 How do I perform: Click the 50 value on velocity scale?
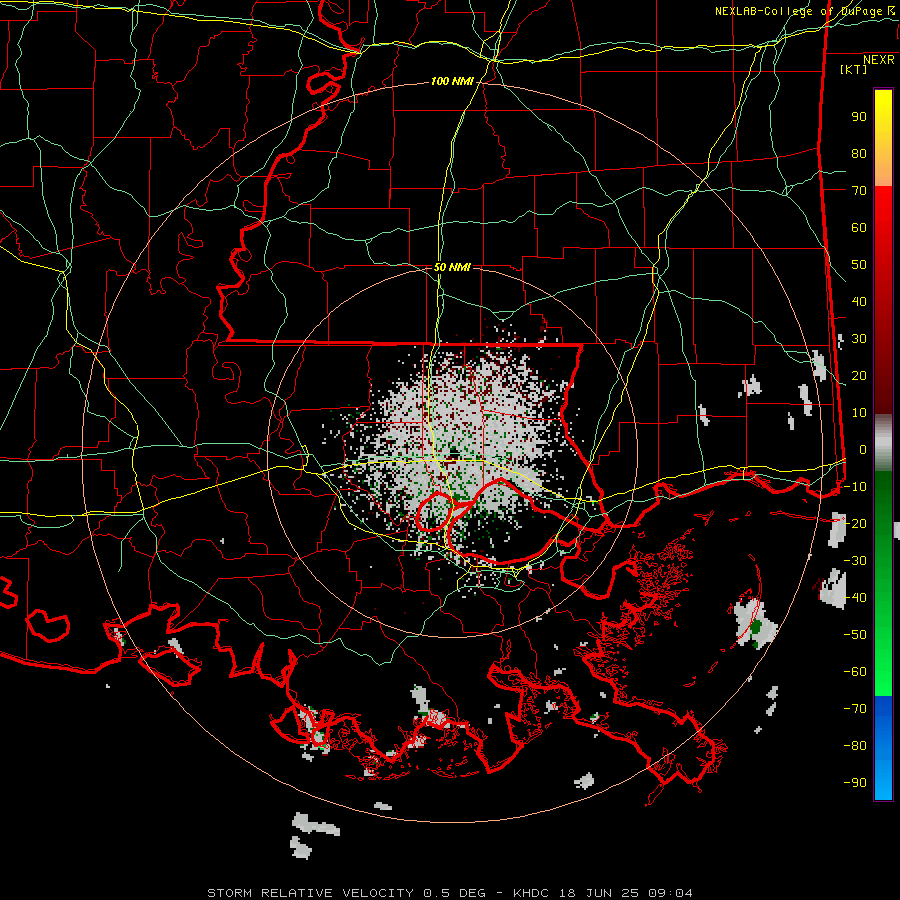(859, 265)
